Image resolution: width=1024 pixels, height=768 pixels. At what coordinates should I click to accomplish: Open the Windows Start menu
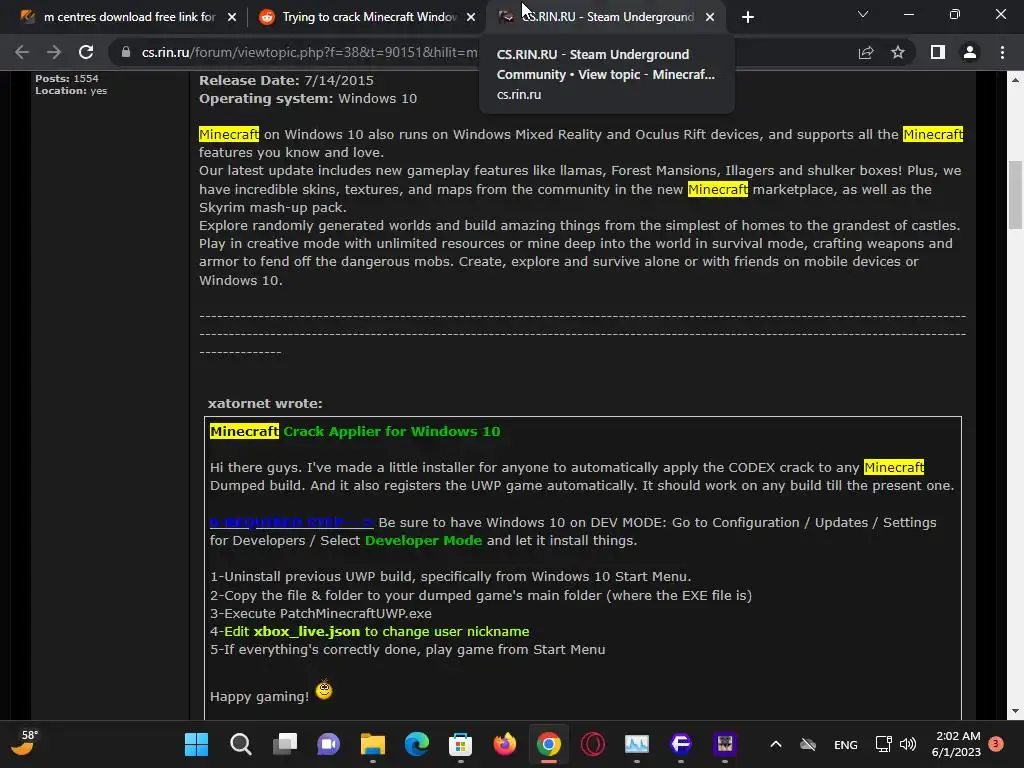197,744
